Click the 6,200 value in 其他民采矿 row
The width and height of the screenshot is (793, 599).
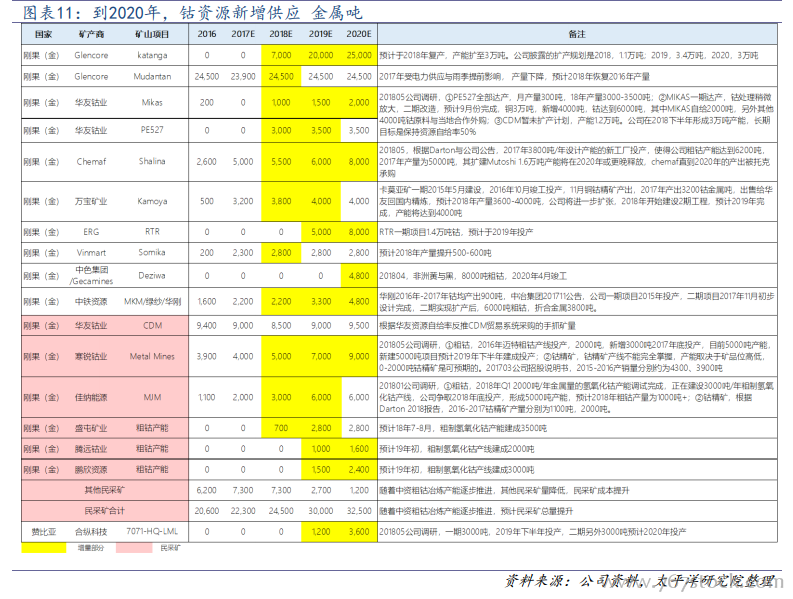(207, 490)
